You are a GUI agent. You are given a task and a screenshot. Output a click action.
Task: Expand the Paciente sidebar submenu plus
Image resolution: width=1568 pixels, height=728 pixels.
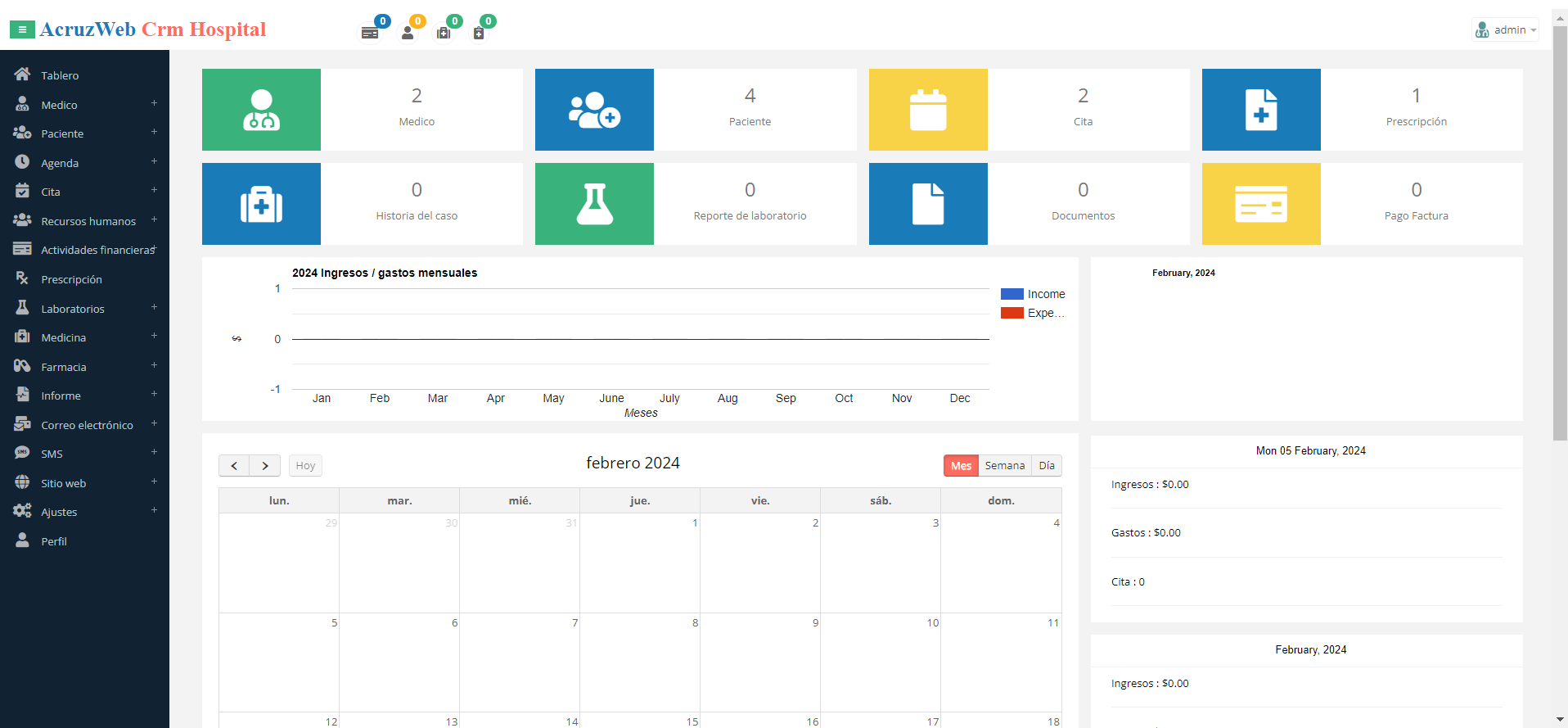154,132
